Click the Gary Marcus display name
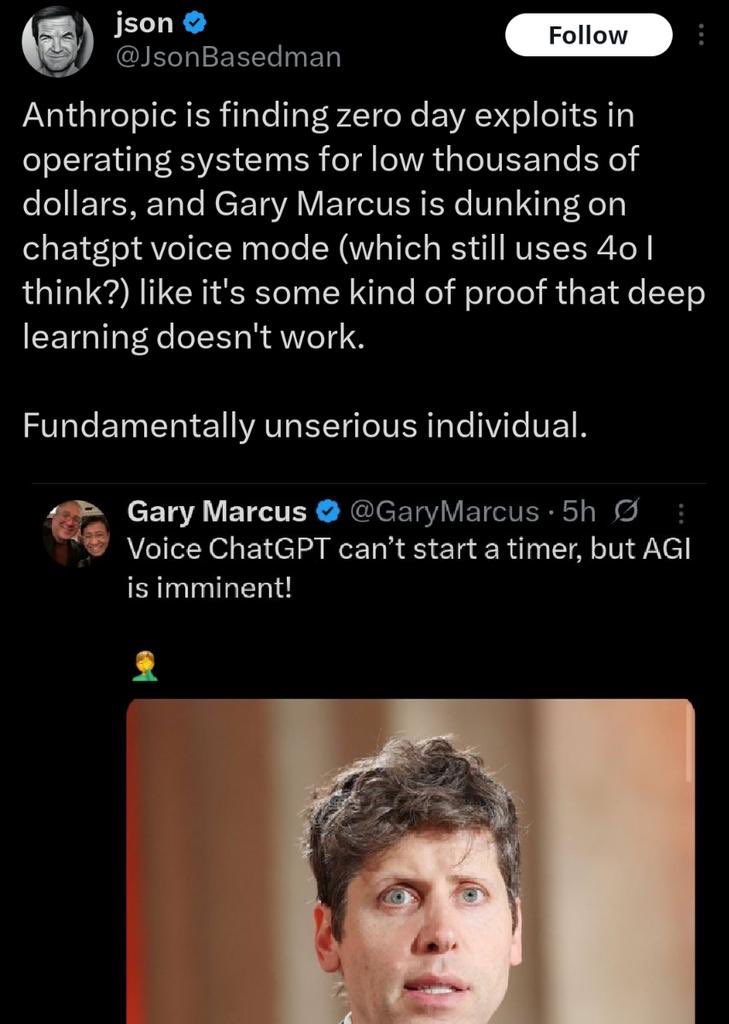Screen dimensions: 729x1024 pyautogui.click(x=217, y=512)
